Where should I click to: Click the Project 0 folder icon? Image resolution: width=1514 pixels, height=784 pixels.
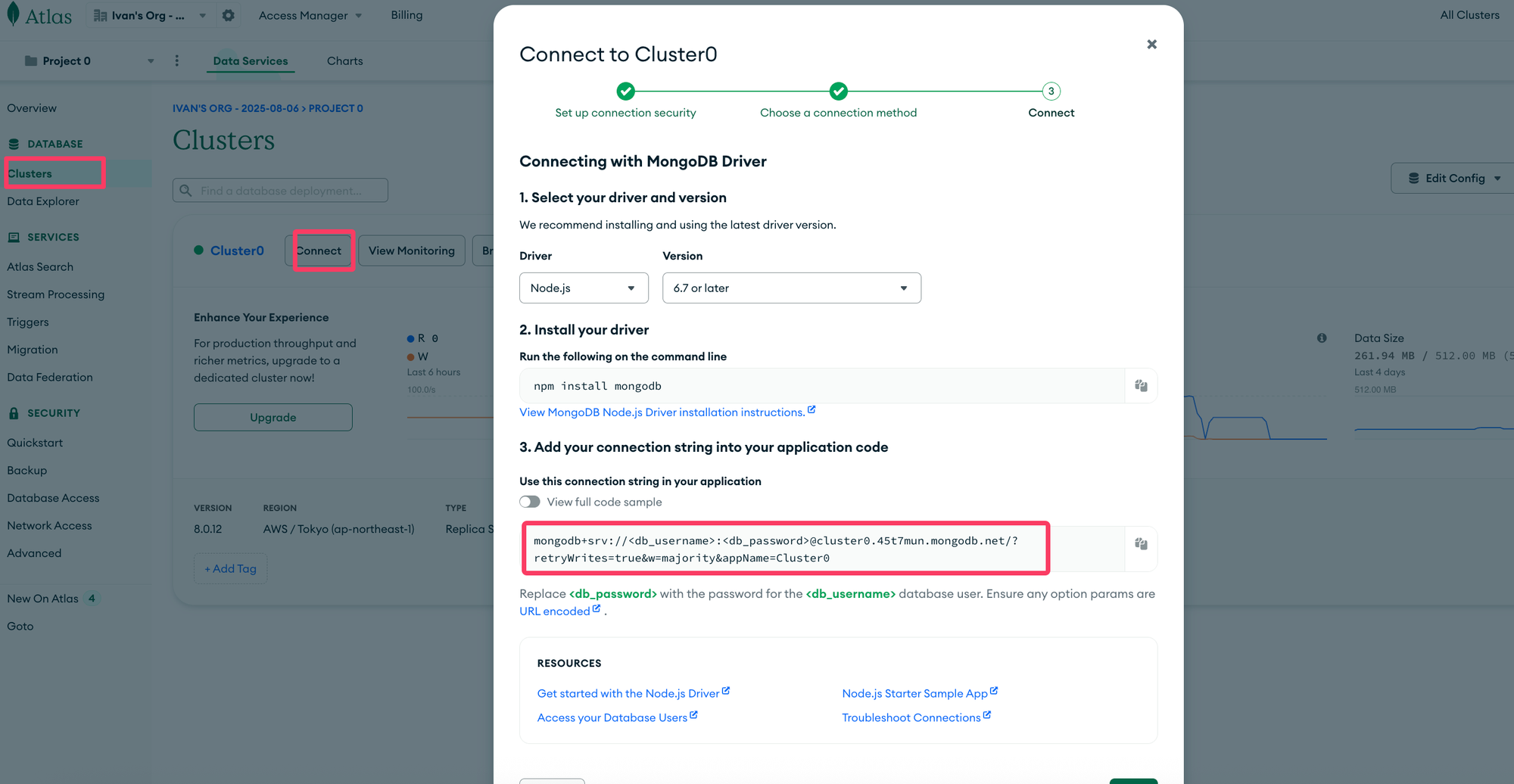click(x=31, y=61)
